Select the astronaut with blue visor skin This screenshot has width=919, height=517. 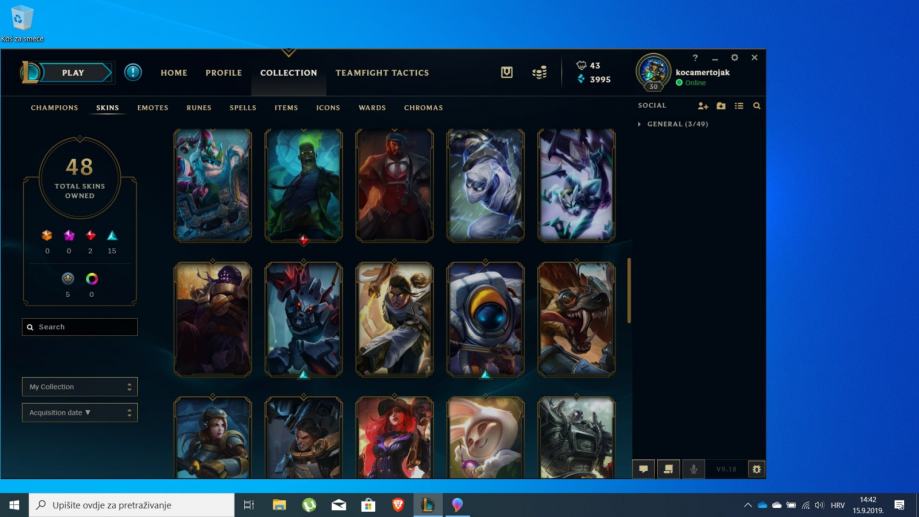tap(485, 319)
